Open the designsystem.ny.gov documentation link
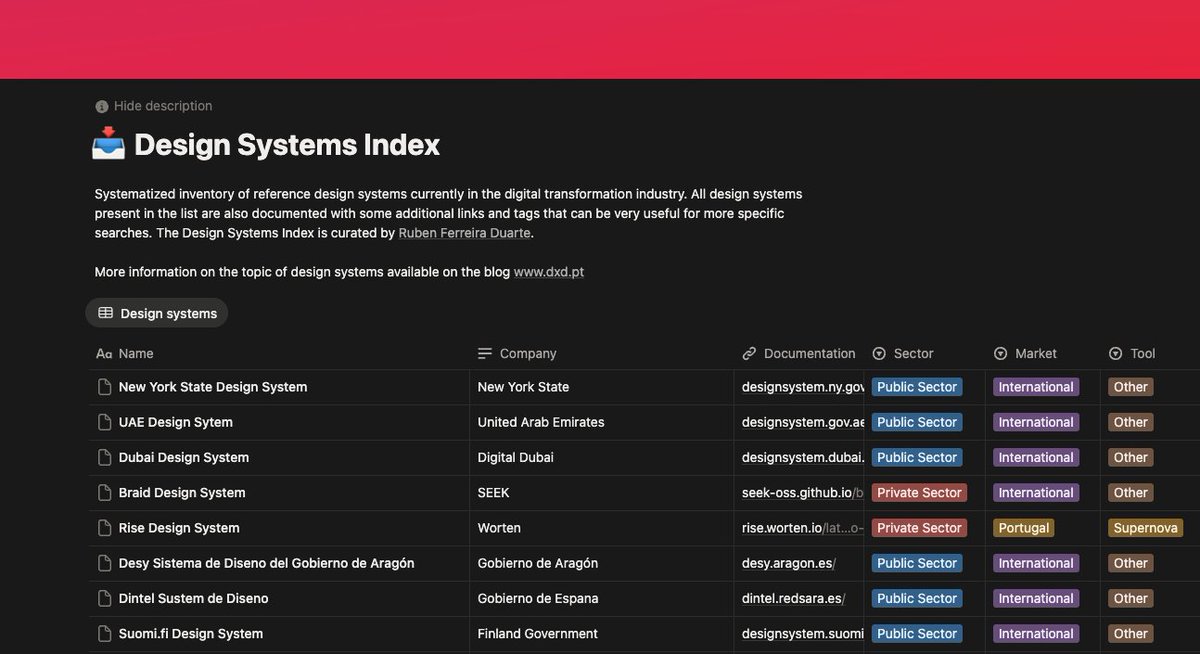Image resolution: width=1200 pixels, height=654 pixels. tap(800, 387)
